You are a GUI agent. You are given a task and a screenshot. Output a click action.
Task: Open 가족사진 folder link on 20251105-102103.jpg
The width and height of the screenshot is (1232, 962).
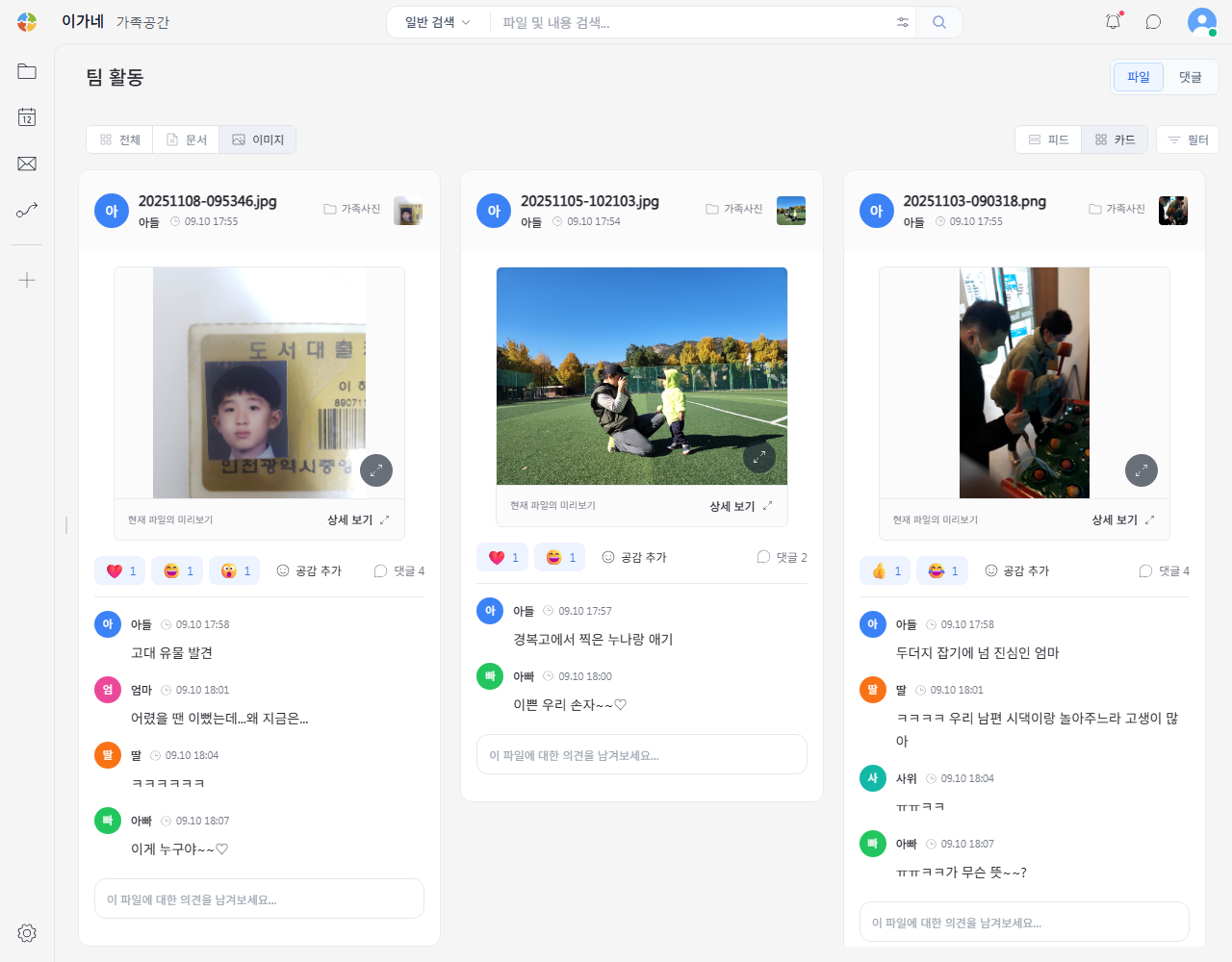click(x=734, y=209)
